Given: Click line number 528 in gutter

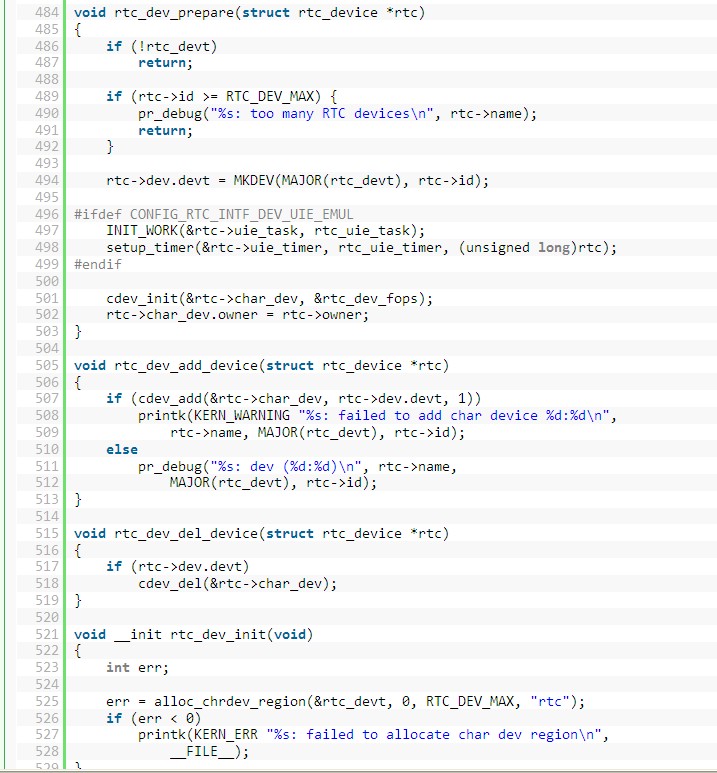Looking at the screenshot, I should pos(47,751).
